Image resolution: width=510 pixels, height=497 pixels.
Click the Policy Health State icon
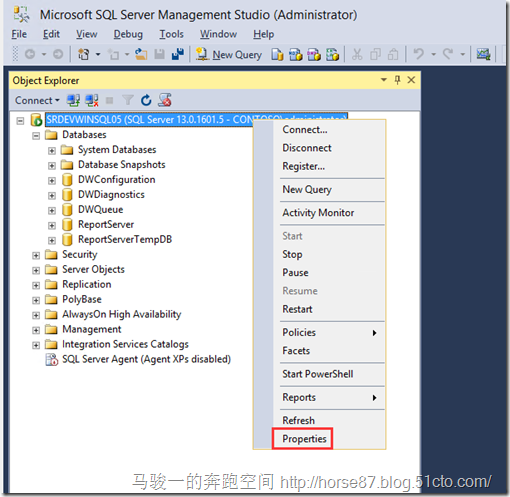pos(165,100)
